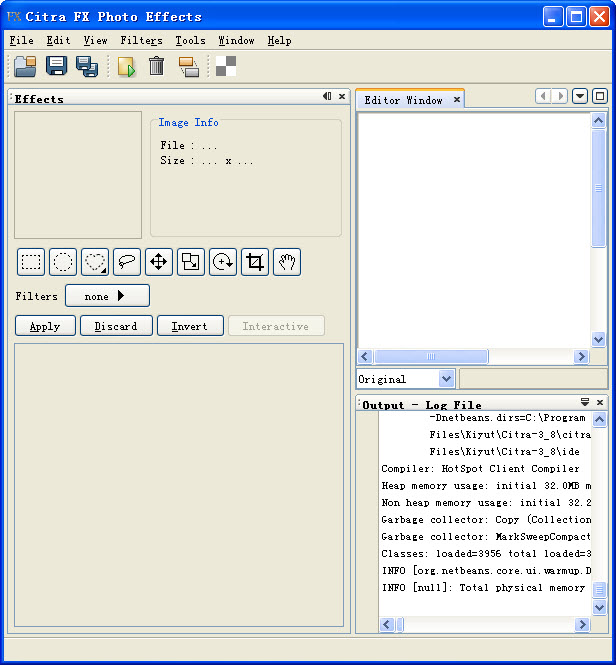Open the Filters 'none' dropdown
This screenshot has height=665, width=616.
[x=107, y=296]
